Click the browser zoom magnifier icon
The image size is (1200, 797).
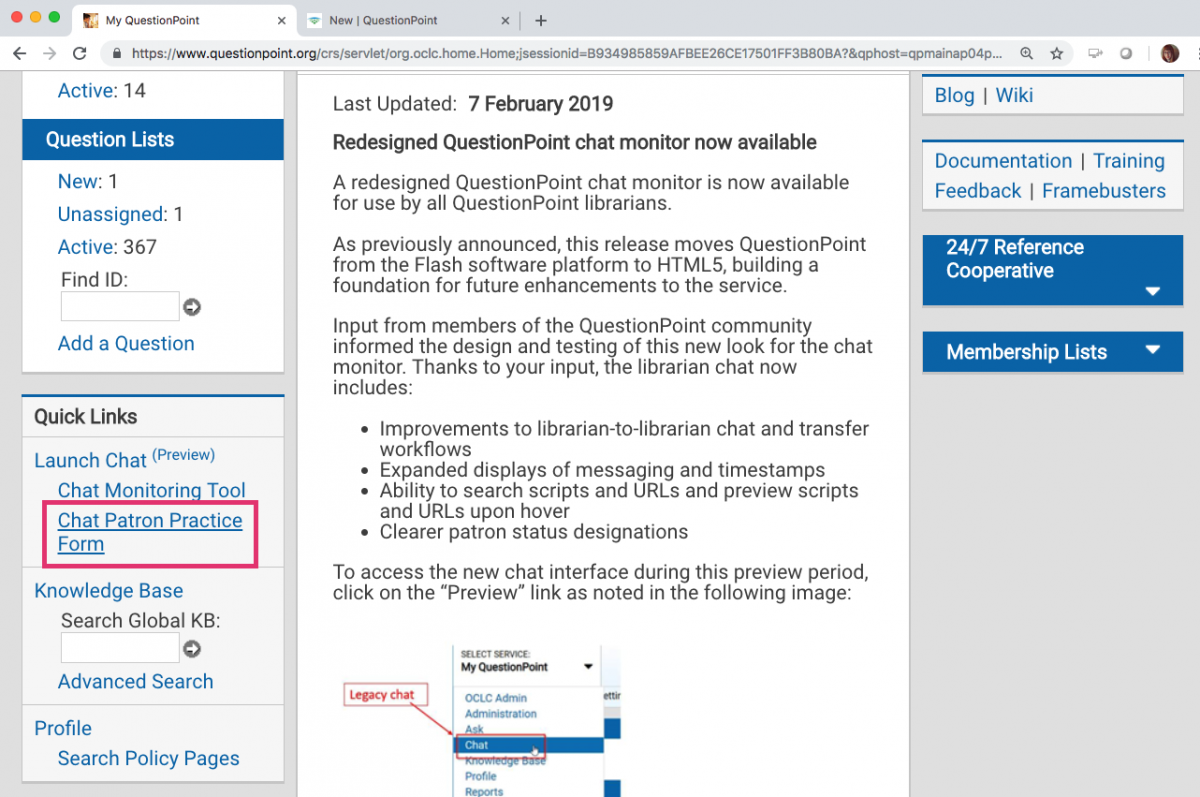pyautogui.click(x=1027, y=53)
